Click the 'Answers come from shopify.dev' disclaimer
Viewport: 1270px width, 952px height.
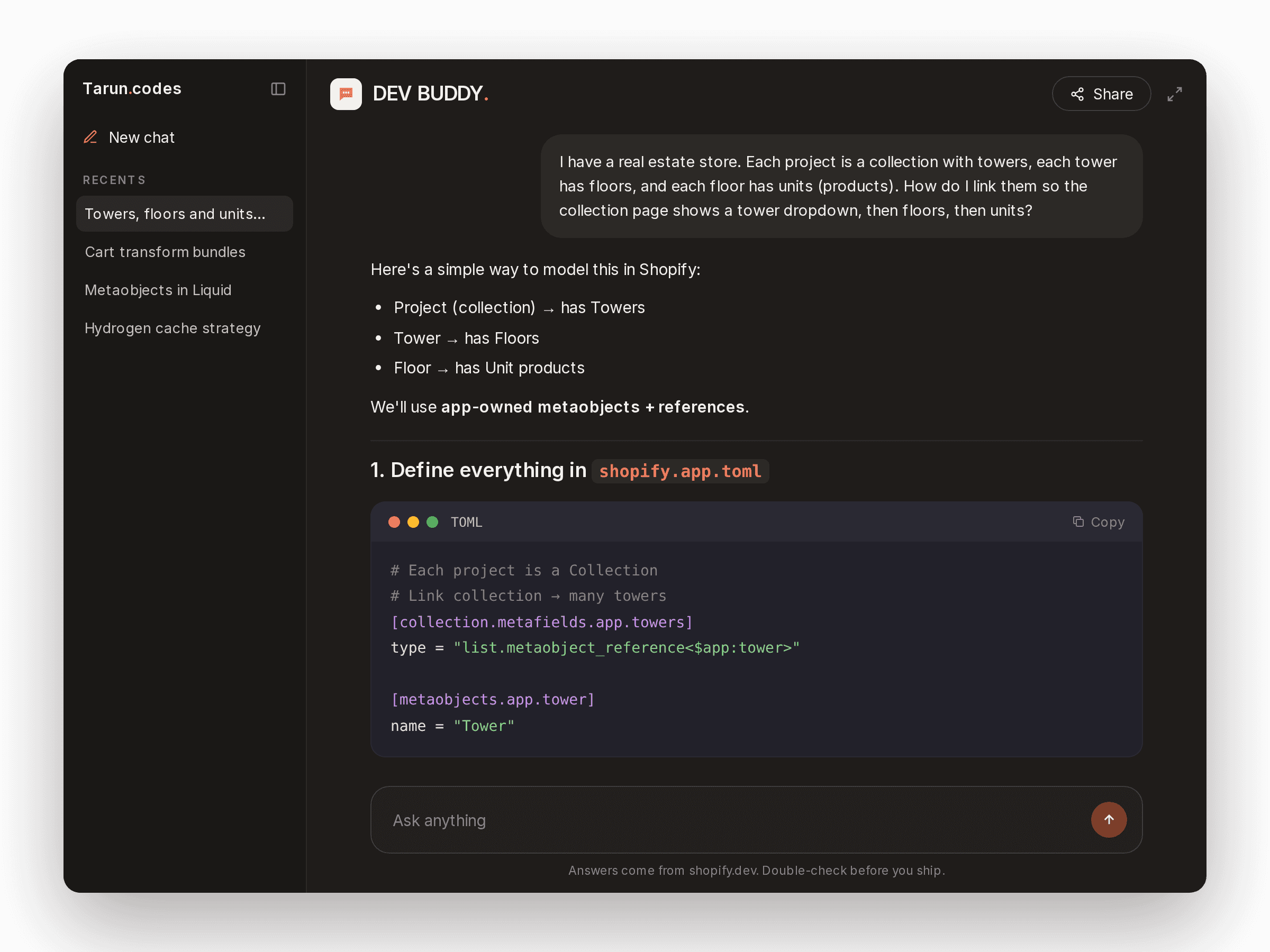(757, 871)
